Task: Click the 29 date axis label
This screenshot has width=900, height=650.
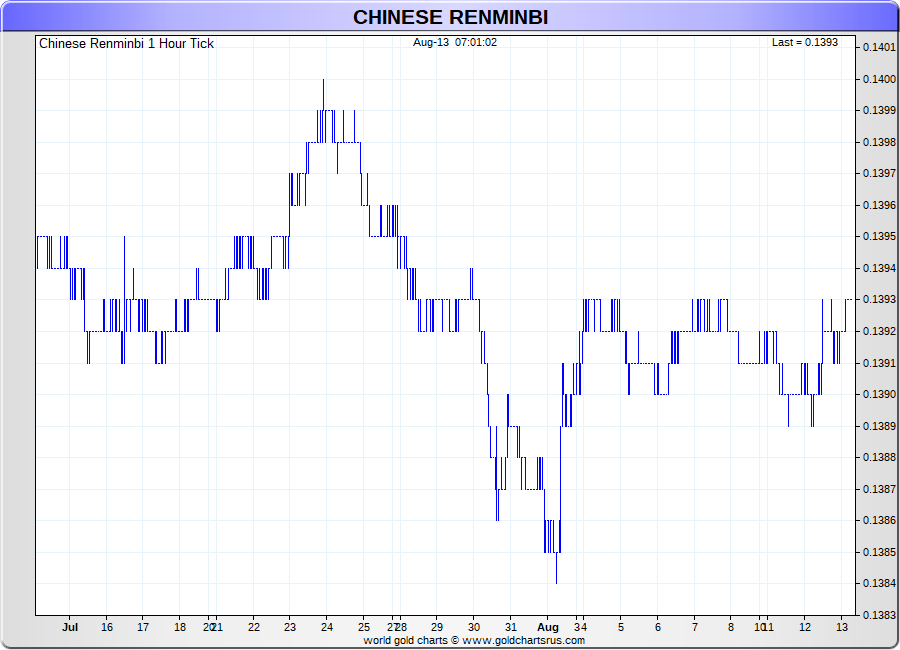Action: pos(437,627)
